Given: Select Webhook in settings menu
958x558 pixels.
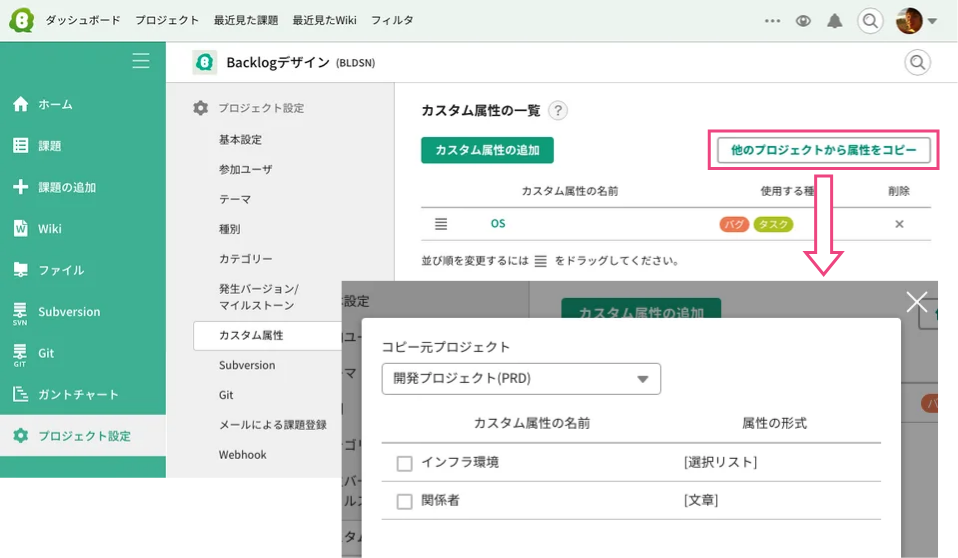Looking at the screenshot, I should (x=243, y=455).
